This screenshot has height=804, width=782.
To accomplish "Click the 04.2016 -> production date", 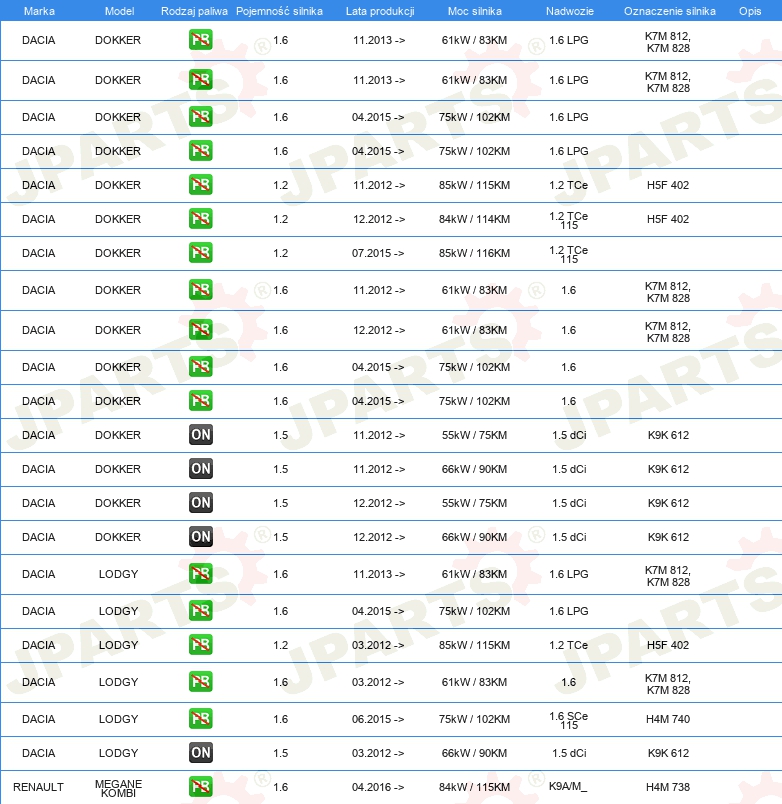I will pyautogui.click(x=378, y=787).
